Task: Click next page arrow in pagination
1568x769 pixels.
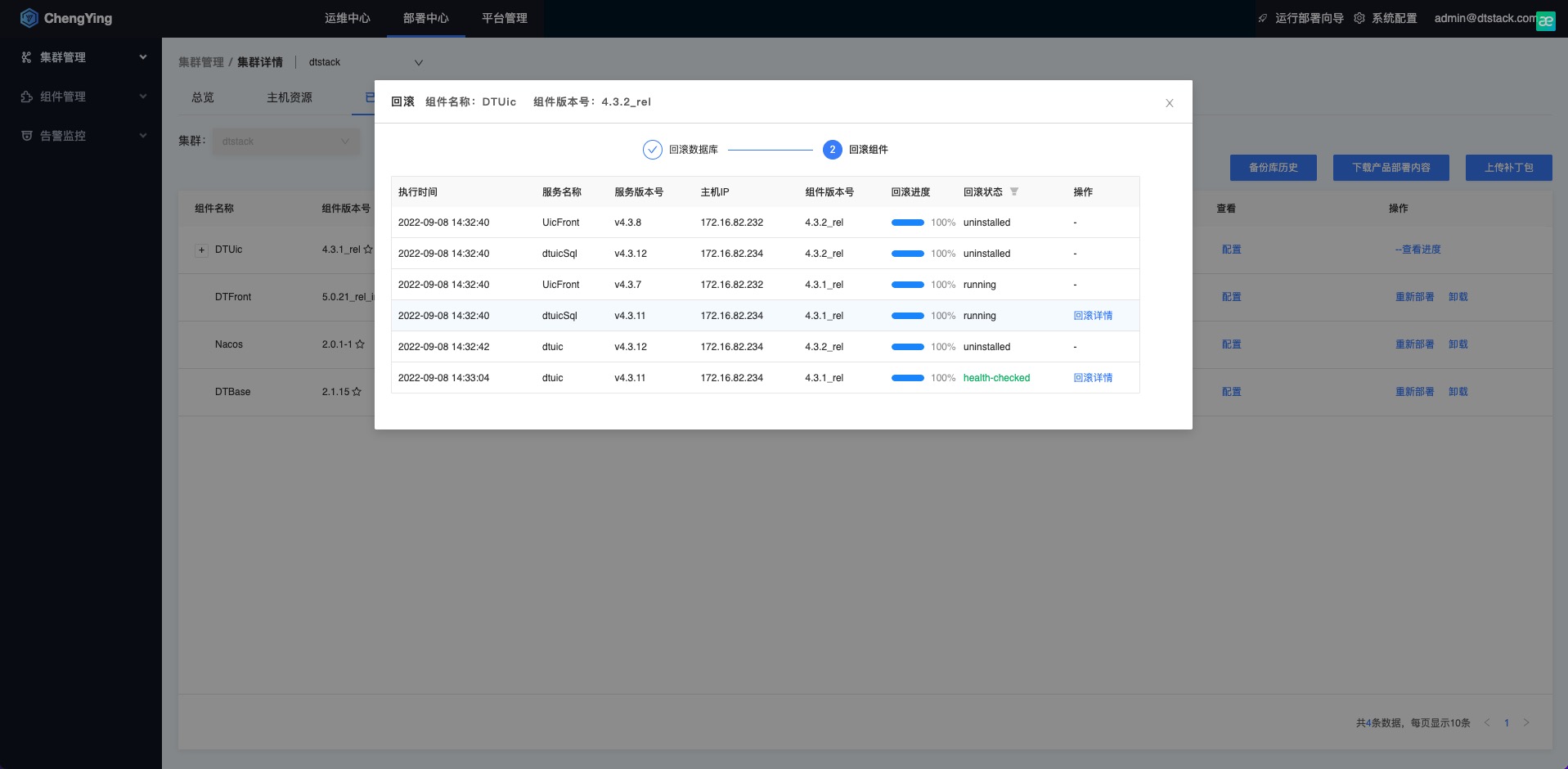Action: (x=1526, y=722)
